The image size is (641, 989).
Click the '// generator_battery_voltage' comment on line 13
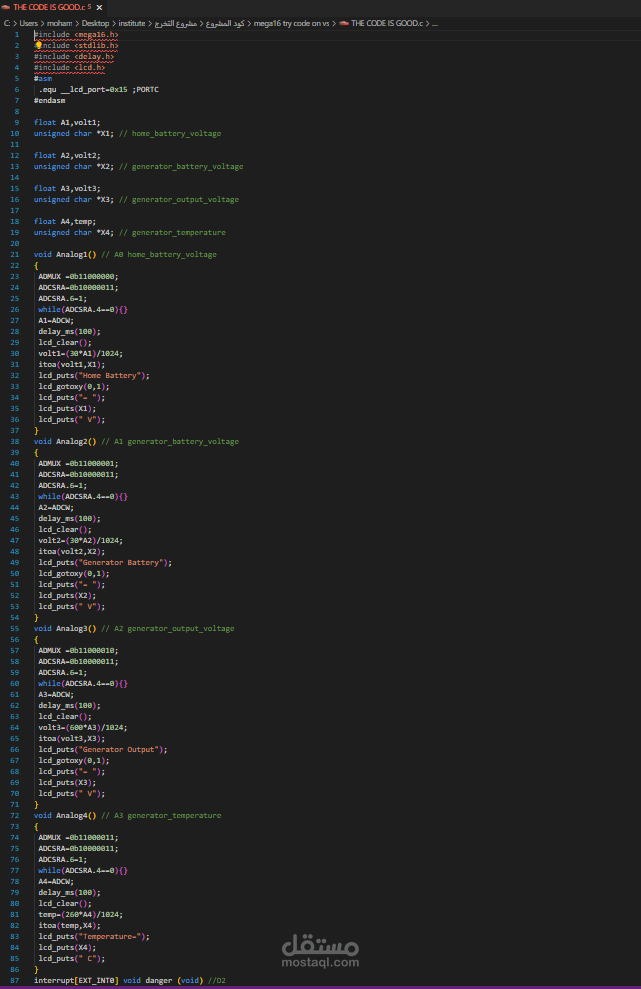point(181,167)
